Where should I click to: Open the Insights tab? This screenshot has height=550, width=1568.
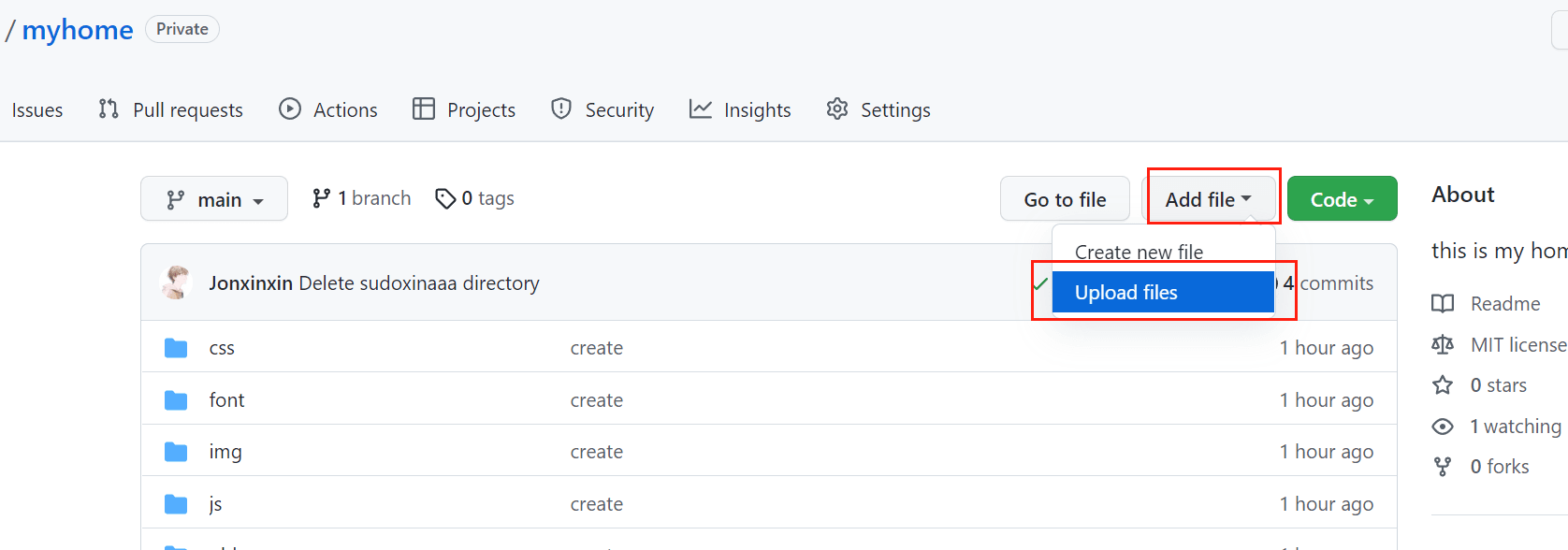pos(740,109)
